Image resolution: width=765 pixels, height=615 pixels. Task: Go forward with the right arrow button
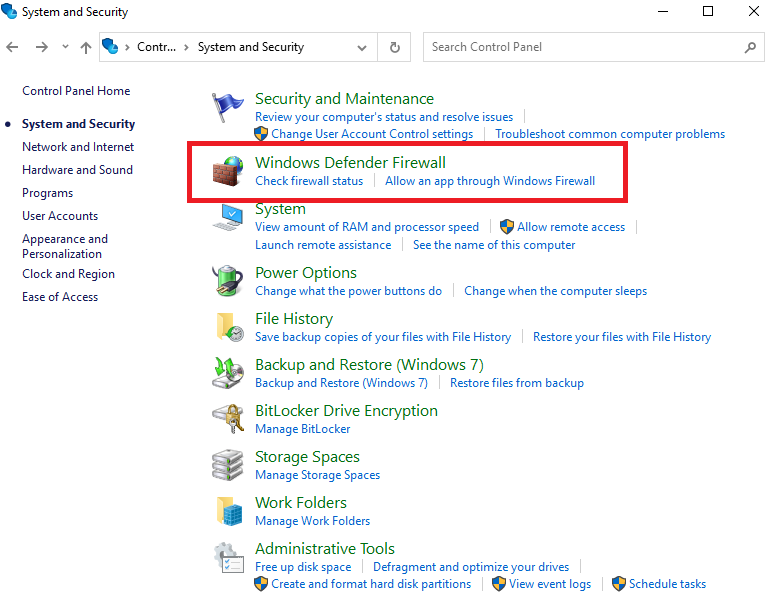coord(42,47)
